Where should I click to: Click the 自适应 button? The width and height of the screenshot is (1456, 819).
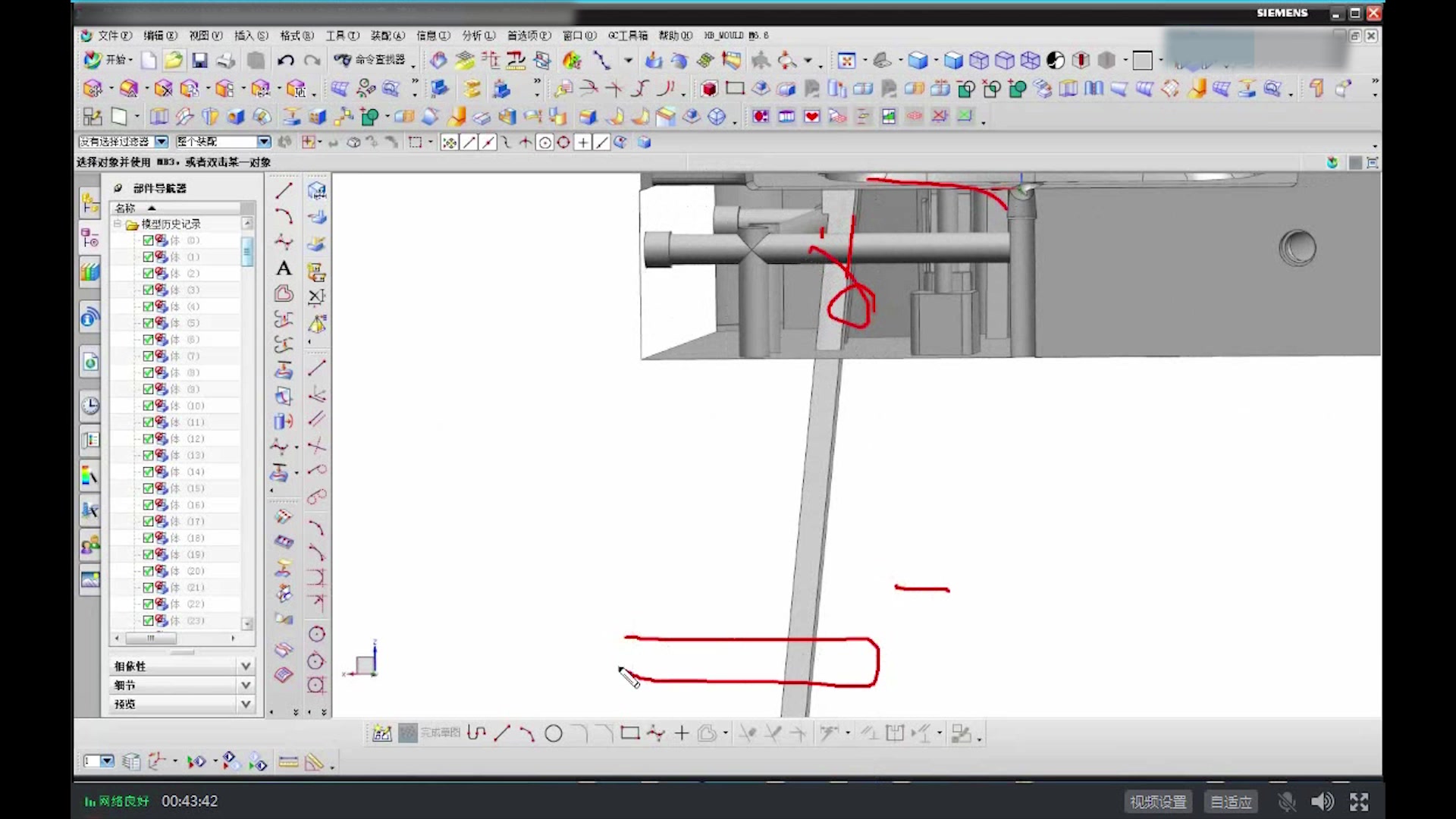pyautogui.click(x=1232, y=802)
